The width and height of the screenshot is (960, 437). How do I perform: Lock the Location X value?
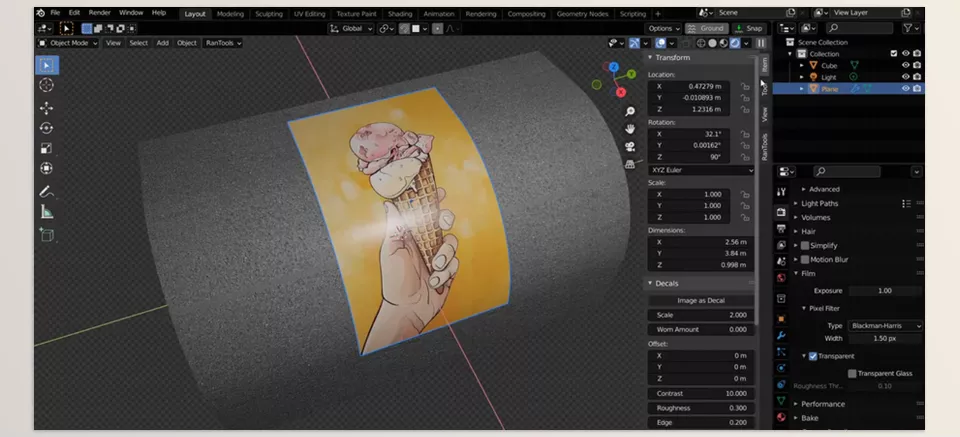(x=744, y=86)
